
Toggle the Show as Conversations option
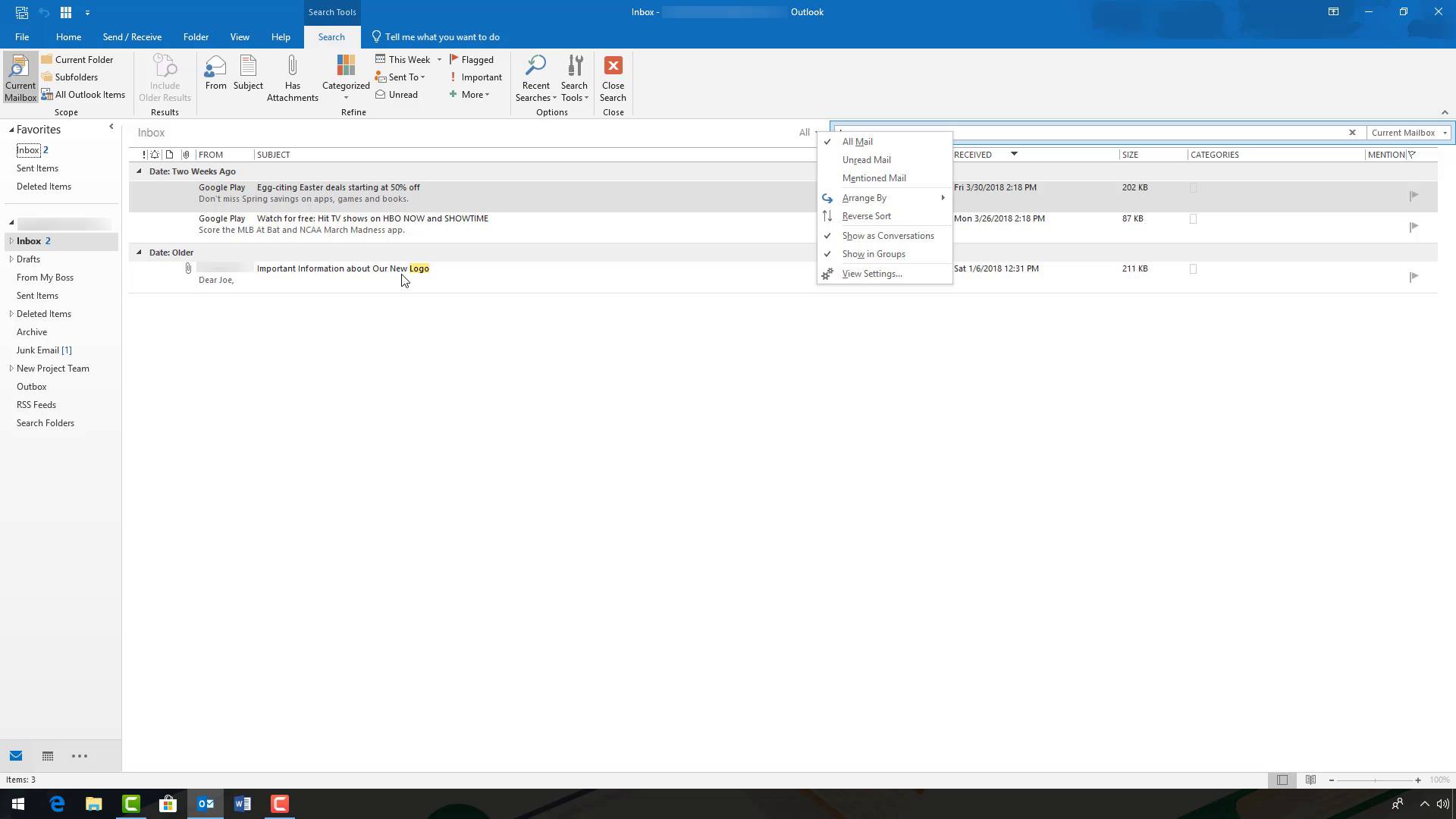(x=888, y=235)
